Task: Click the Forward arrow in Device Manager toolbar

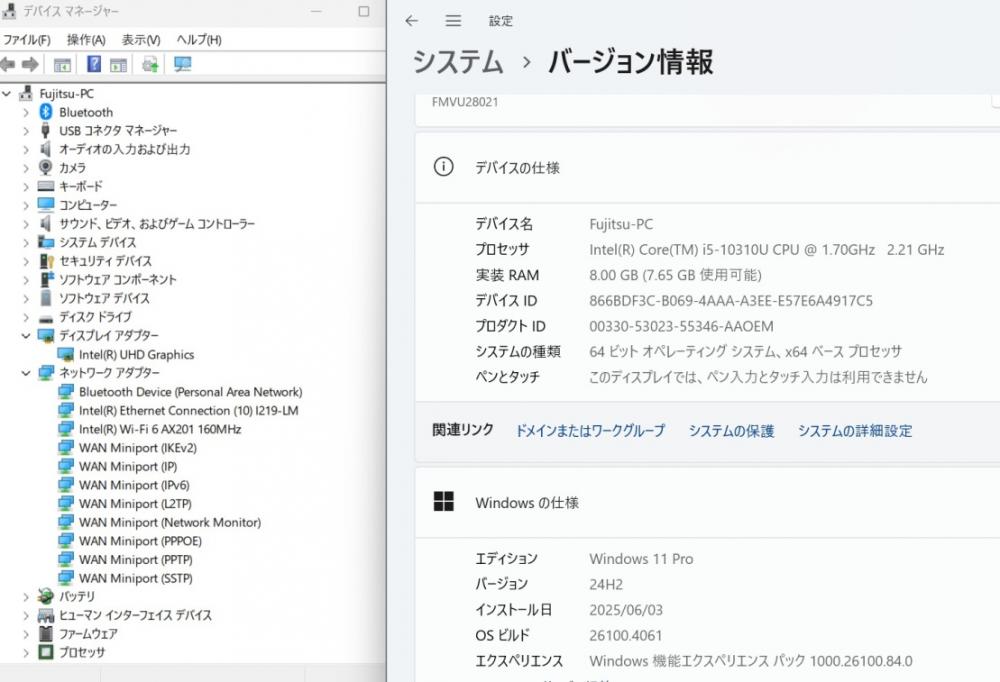Action: [x=30, y=64]
